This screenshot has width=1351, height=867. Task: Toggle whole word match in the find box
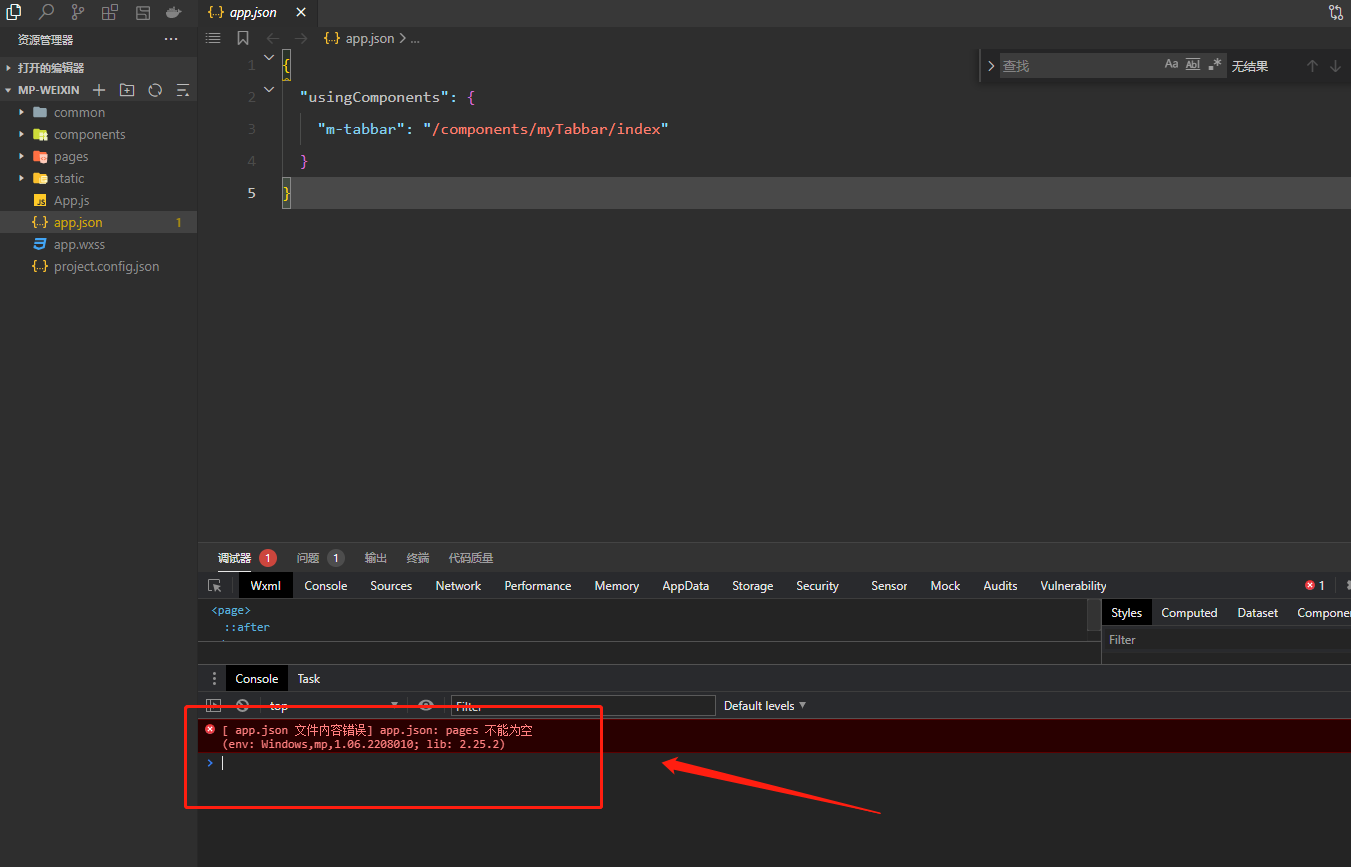click(x=1193, y=65)
